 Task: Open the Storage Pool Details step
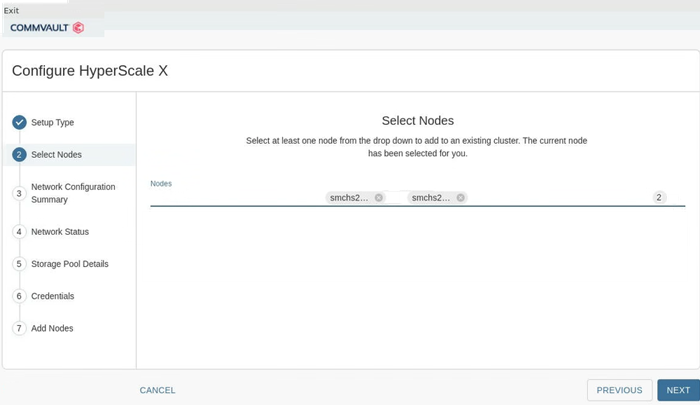tap(70, 264)
